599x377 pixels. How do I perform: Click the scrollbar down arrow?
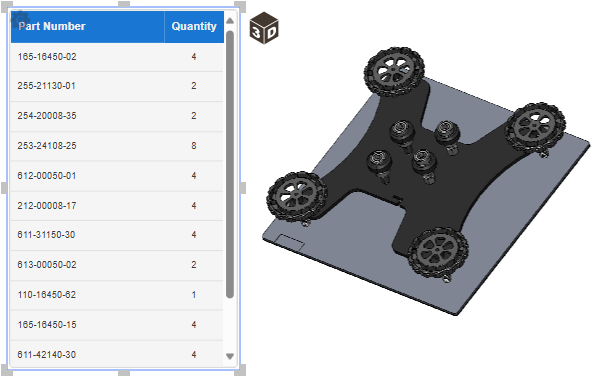click(230, 356)
